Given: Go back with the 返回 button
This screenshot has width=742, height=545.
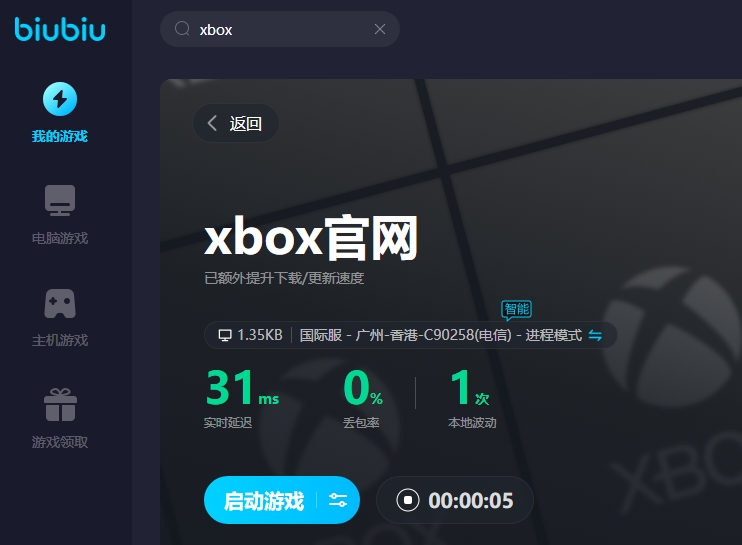Looking at the screenshot, I should click(x=236, y=123).
